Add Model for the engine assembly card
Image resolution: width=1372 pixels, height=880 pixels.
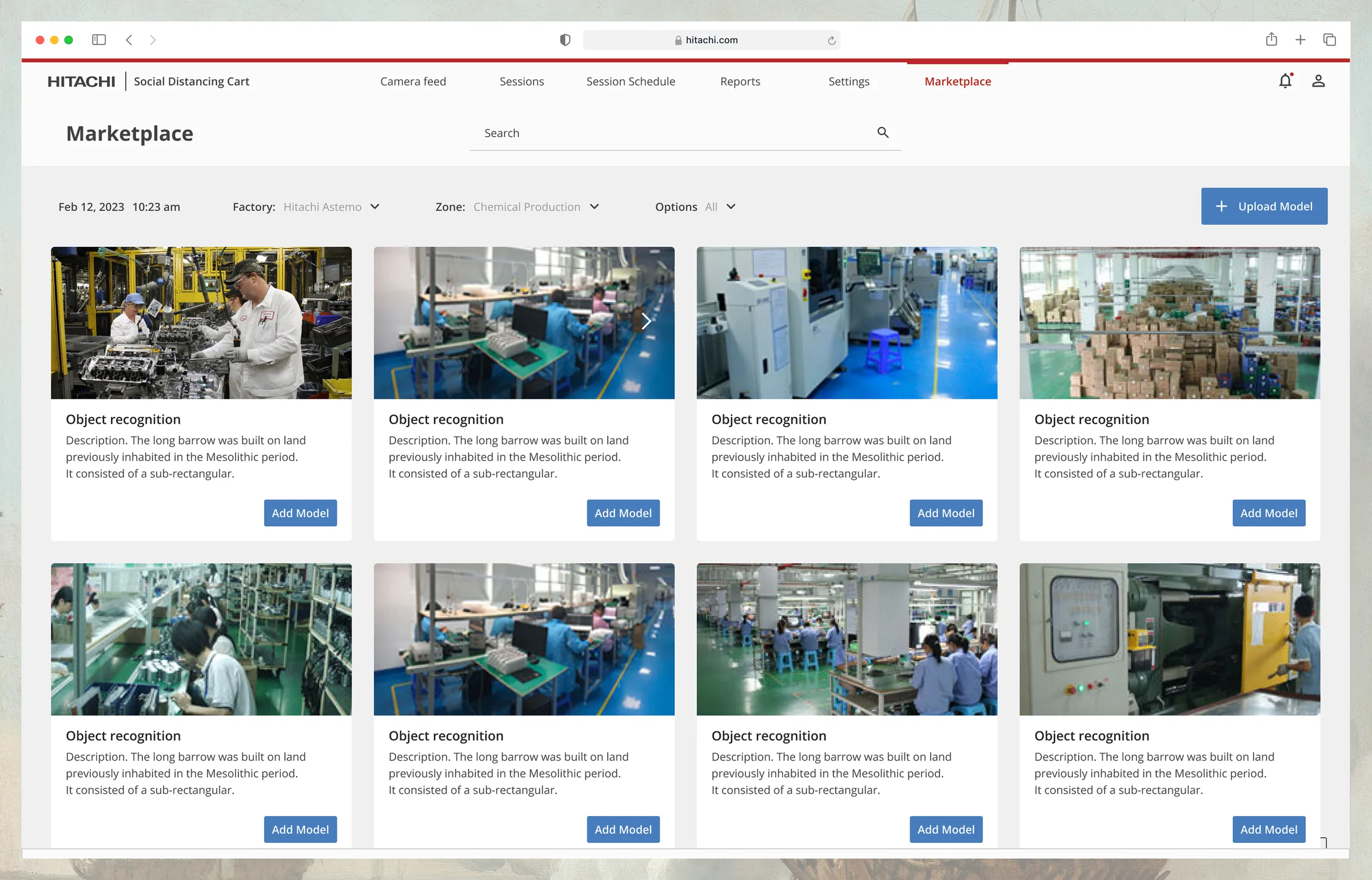(x=301, y=513)
